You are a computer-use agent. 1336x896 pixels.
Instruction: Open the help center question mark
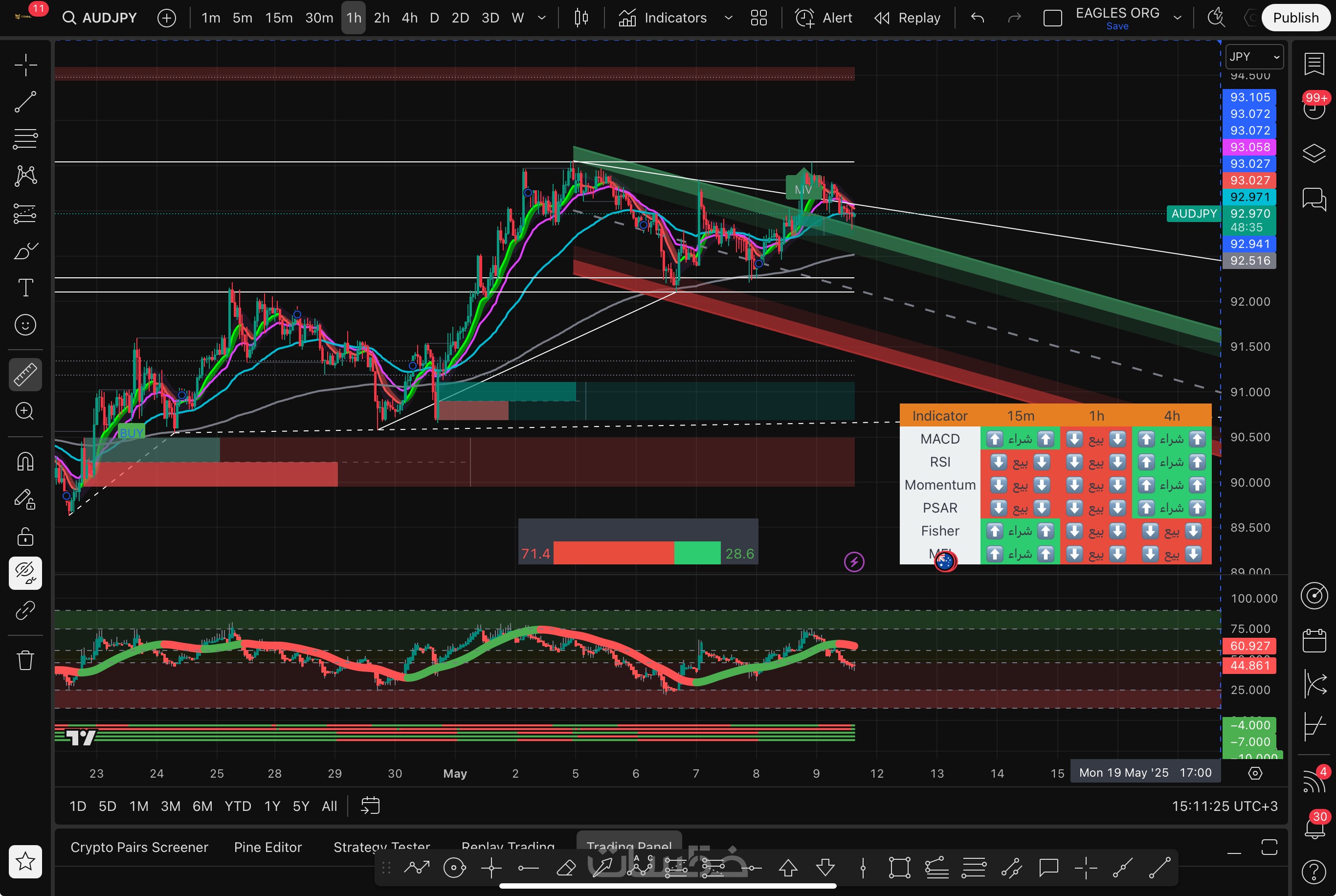1314,872
